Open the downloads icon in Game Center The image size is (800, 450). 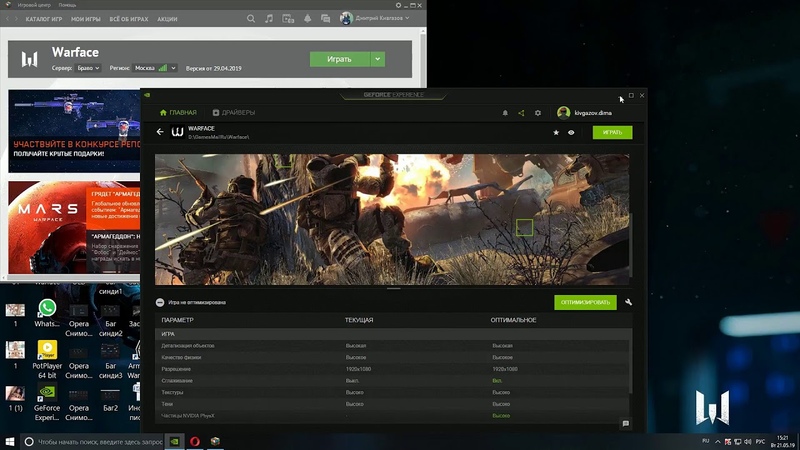(x=288, y=18)
